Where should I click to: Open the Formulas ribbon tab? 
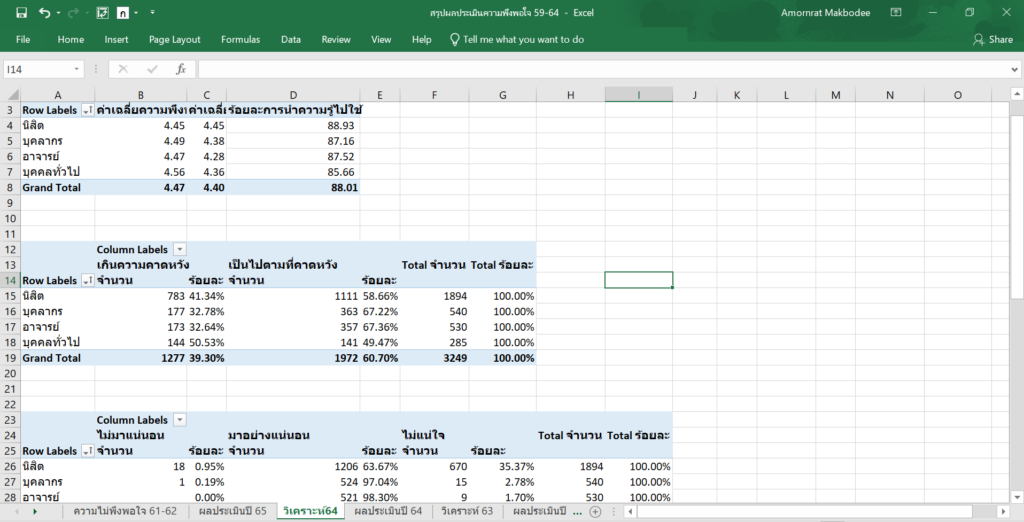[240, 40]
